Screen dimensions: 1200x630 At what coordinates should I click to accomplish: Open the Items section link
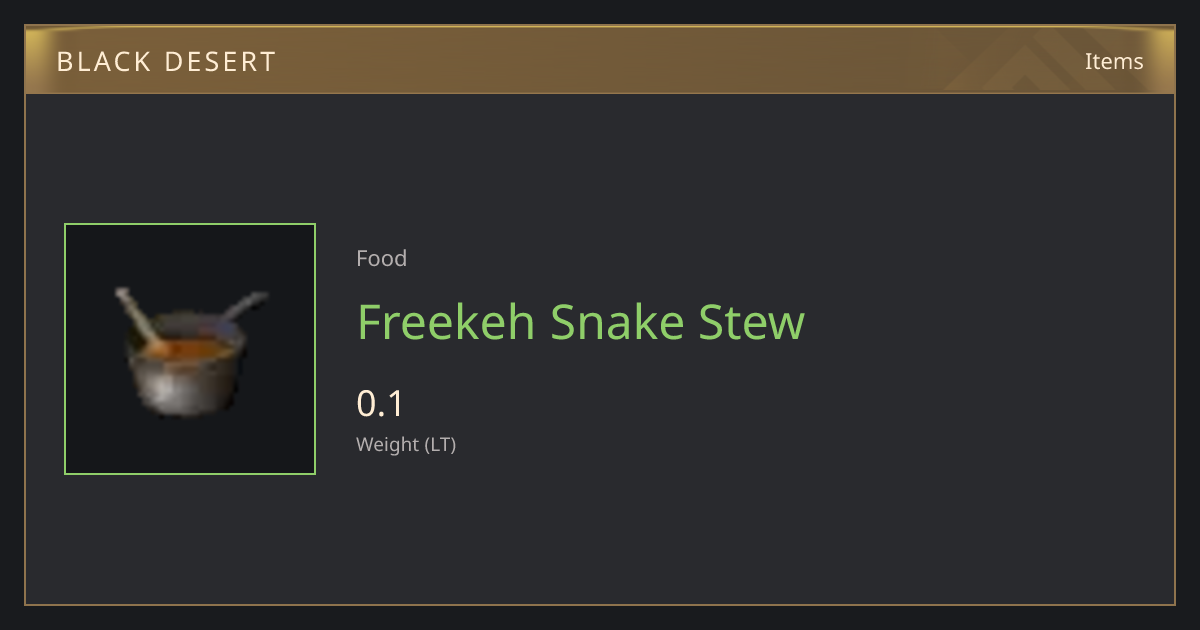click(1114, 61)
